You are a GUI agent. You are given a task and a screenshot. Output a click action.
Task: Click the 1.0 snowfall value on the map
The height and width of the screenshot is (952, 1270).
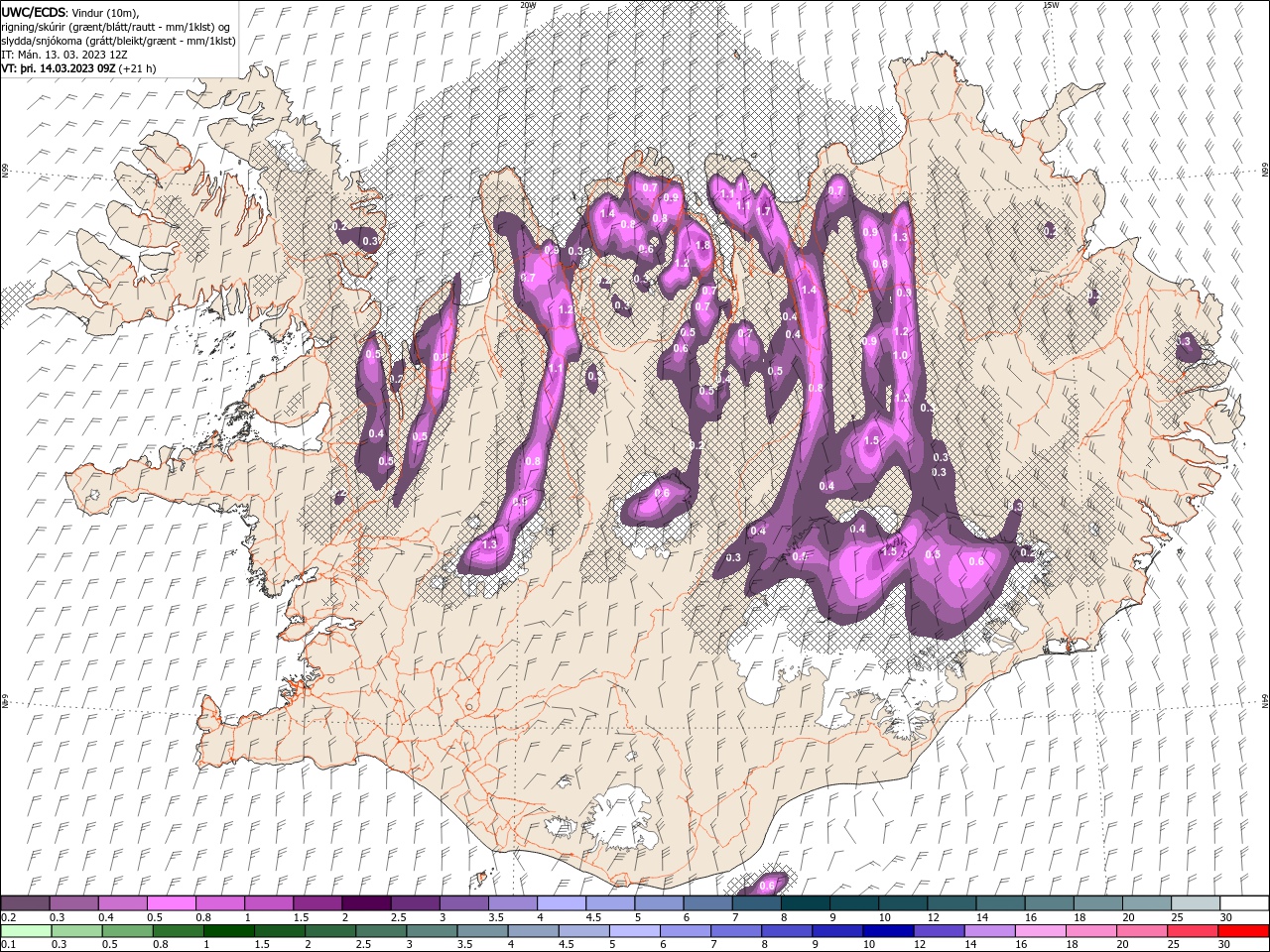(x=901, y=355)
